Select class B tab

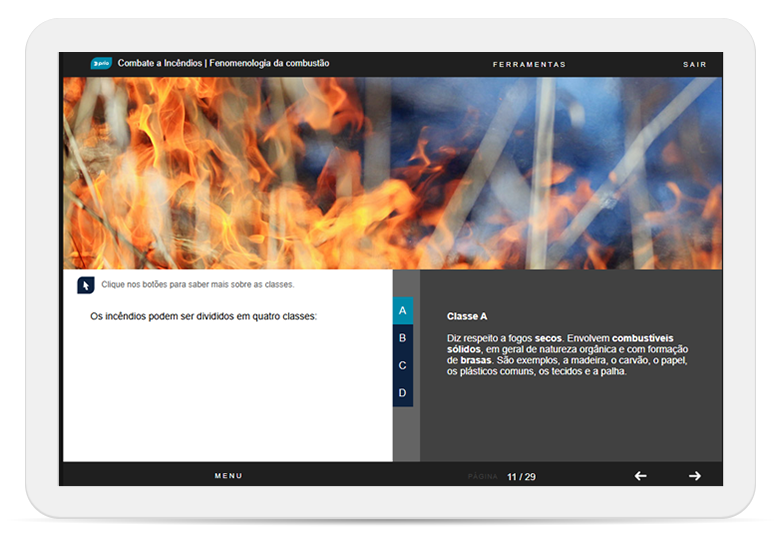coord(403,338)
